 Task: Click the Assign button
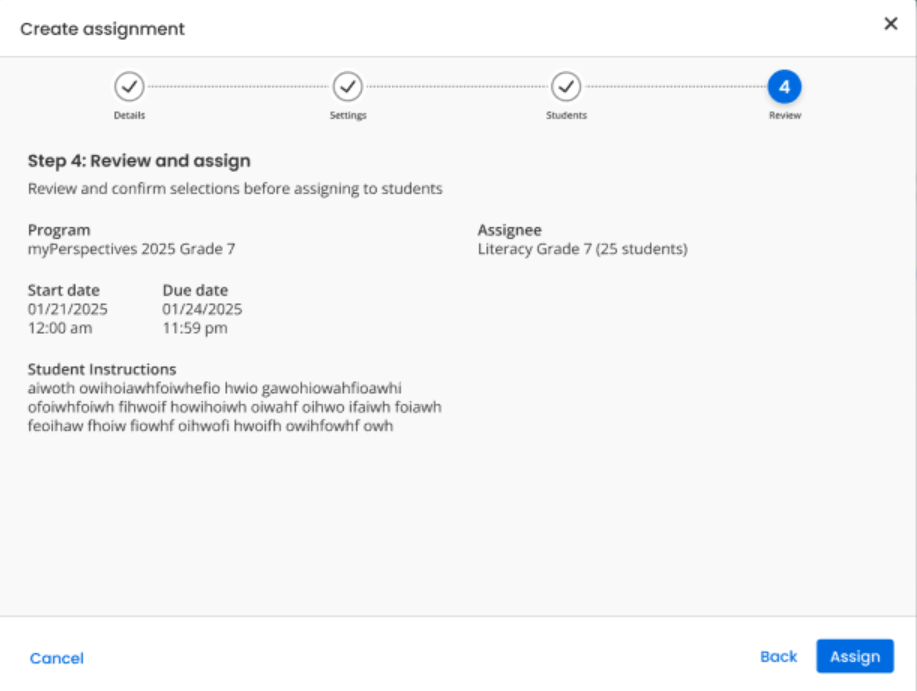point(855,656)
